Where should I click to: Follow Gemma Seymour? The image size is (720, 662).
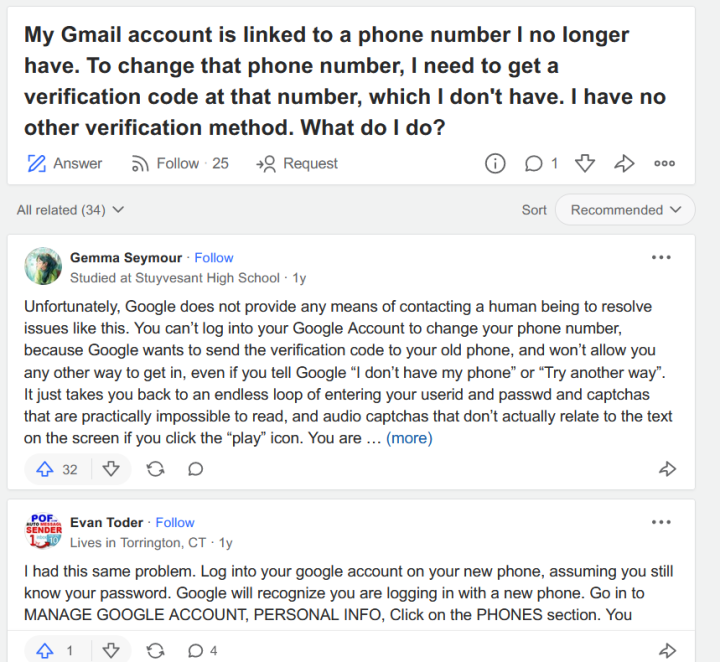pos(214,258)
